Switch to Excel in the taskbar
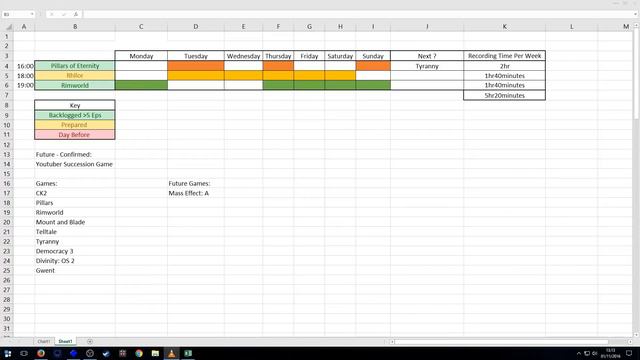 coord(188,353)
